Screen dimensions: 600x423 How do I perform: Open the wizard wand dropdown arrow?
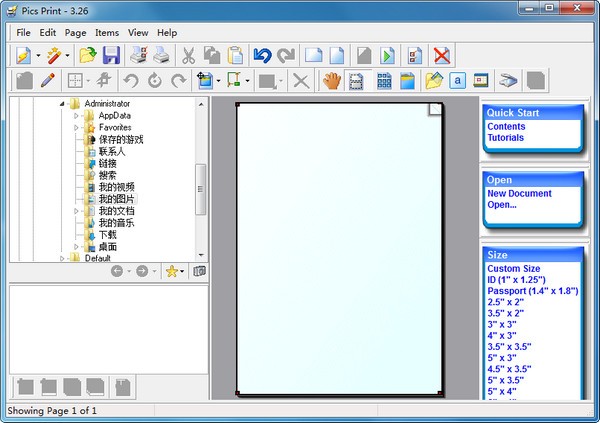click(67, 56)
